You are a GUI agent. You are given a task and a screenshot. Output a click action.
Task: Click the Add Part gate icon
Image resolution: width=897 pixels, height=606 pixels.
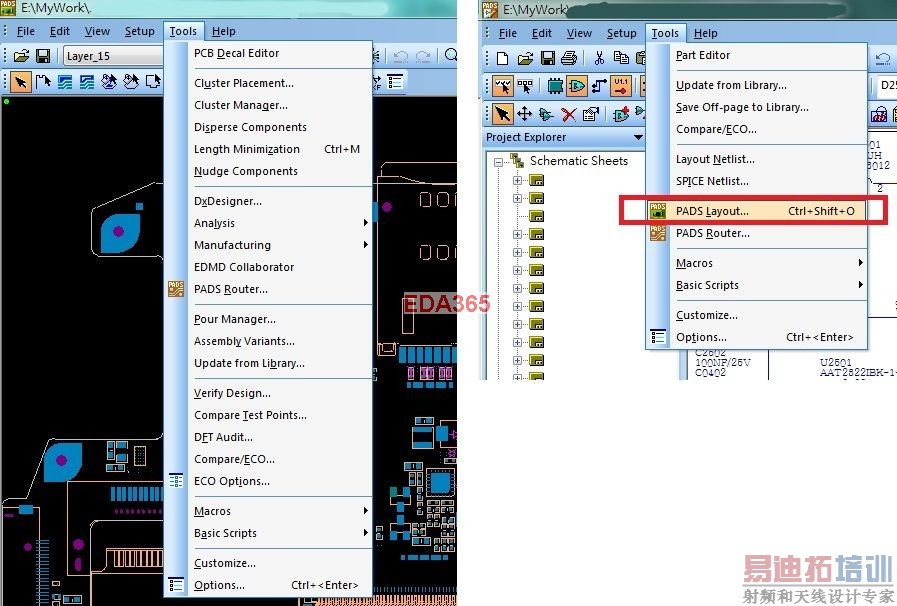click(621, 114)
